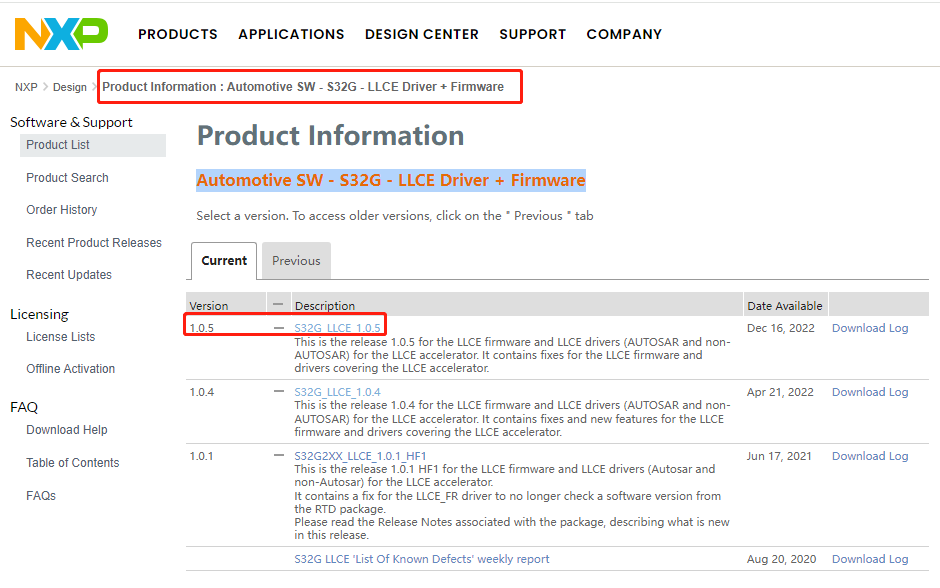Open the PRODUCTS menu
Viewport: 940px width, 588px height.
pyautogui.click(x=178, y=34)
